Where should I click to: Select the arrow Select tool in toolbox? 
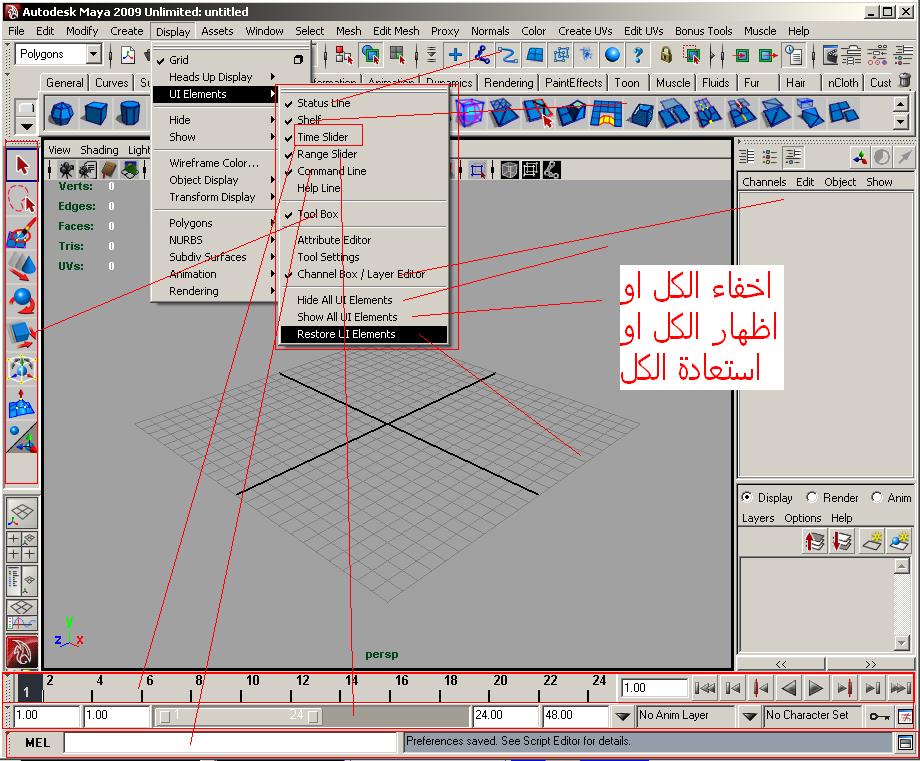click(22, 165)
